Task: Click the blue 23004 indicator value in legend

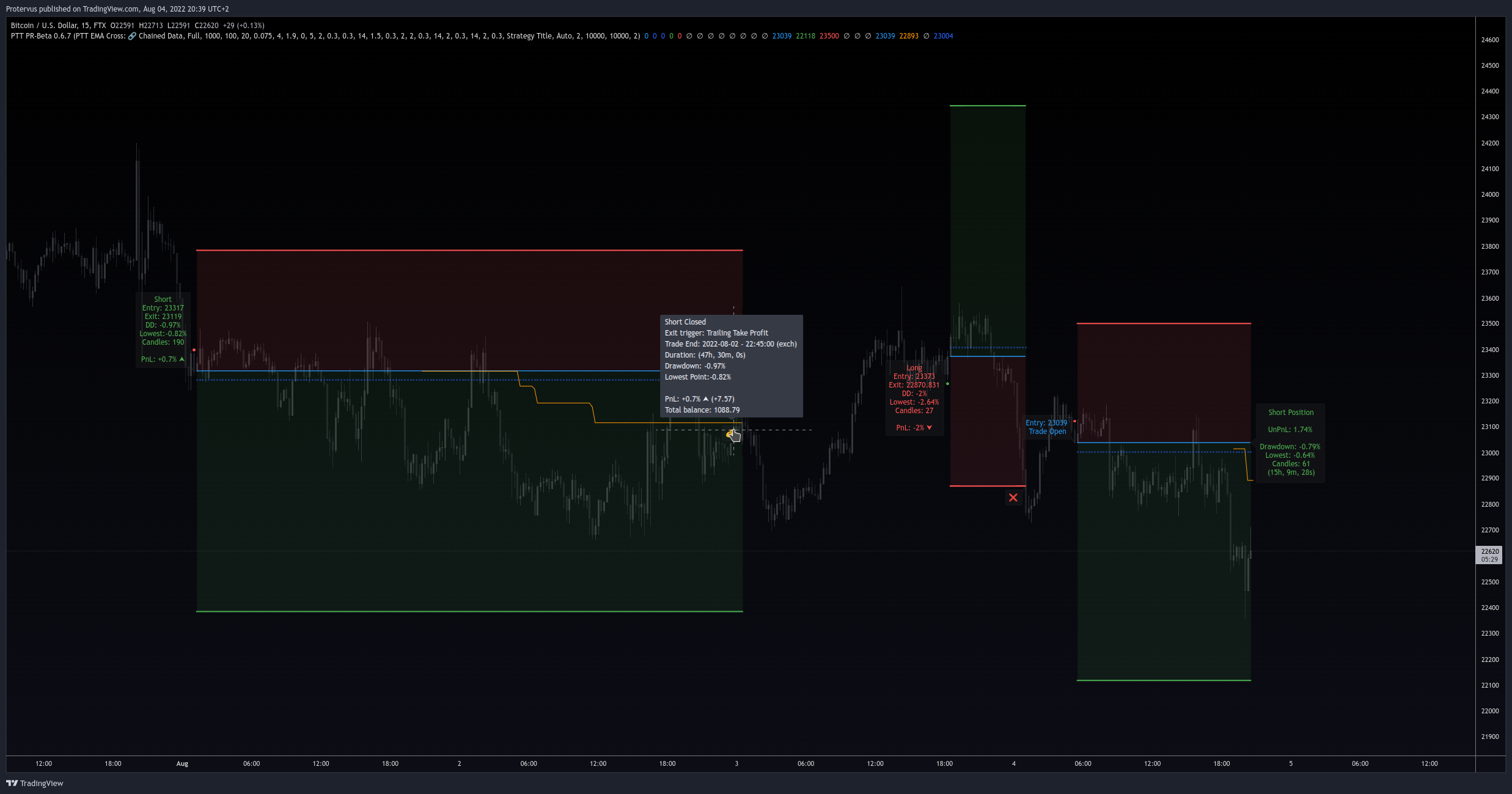Action: 943,36
